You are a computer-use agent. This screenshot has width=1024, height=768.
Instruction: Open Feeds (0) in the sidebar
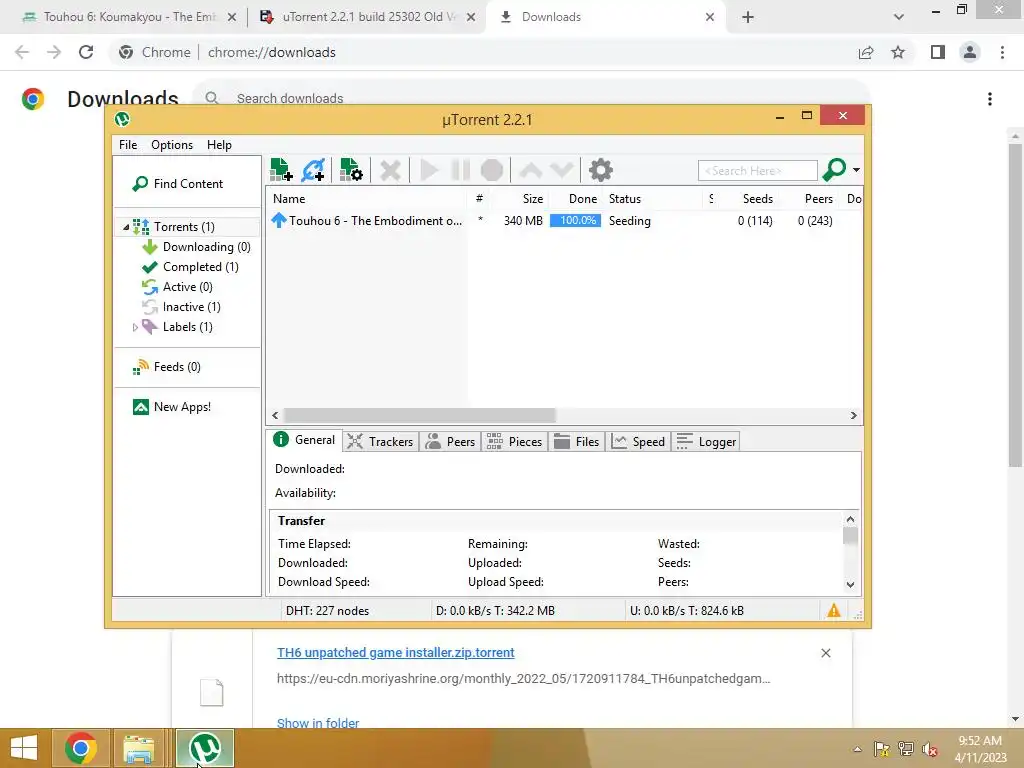tap(167, 367)
